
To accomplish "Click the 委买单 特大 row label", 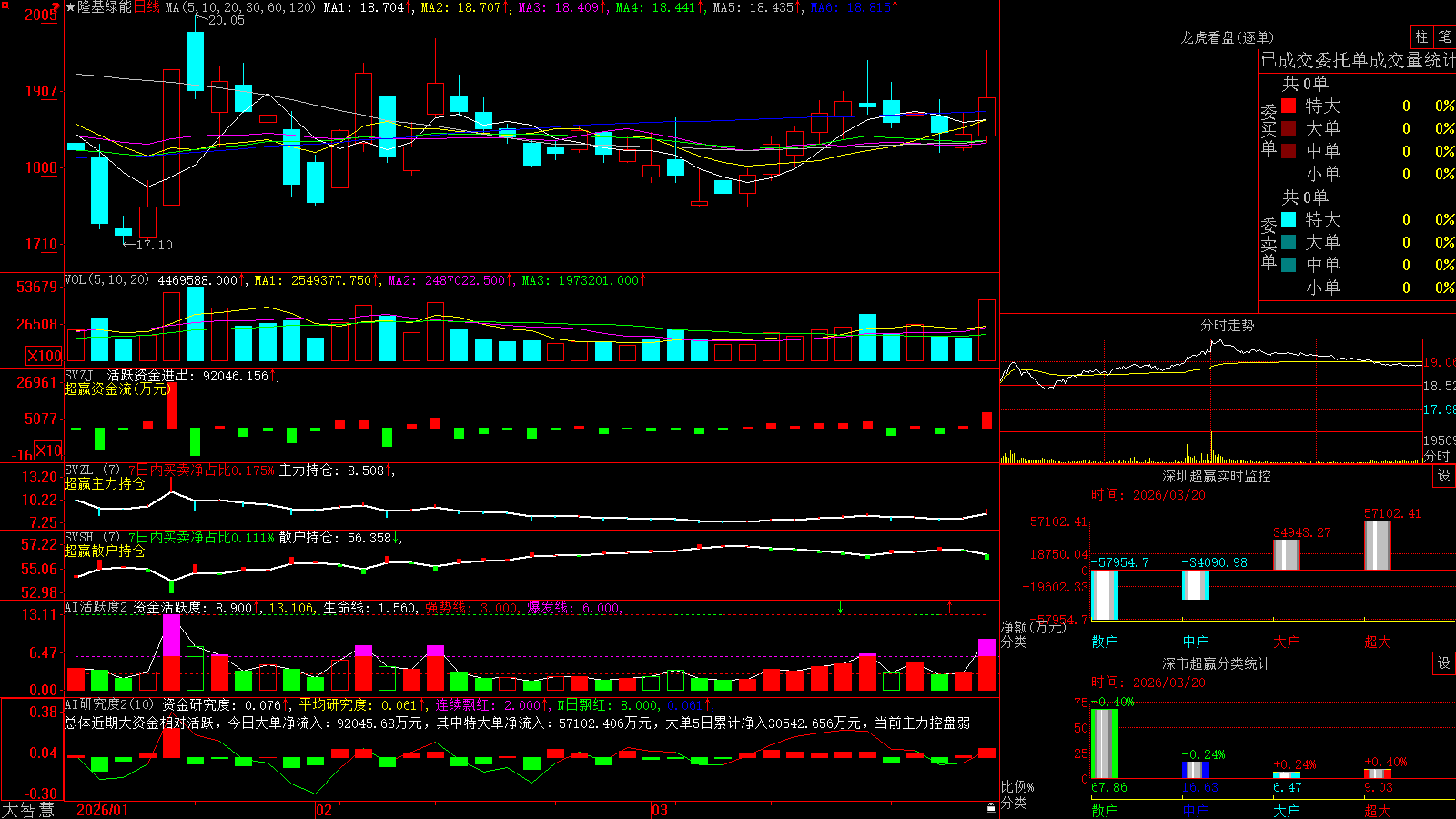I will pos(1323,106).
